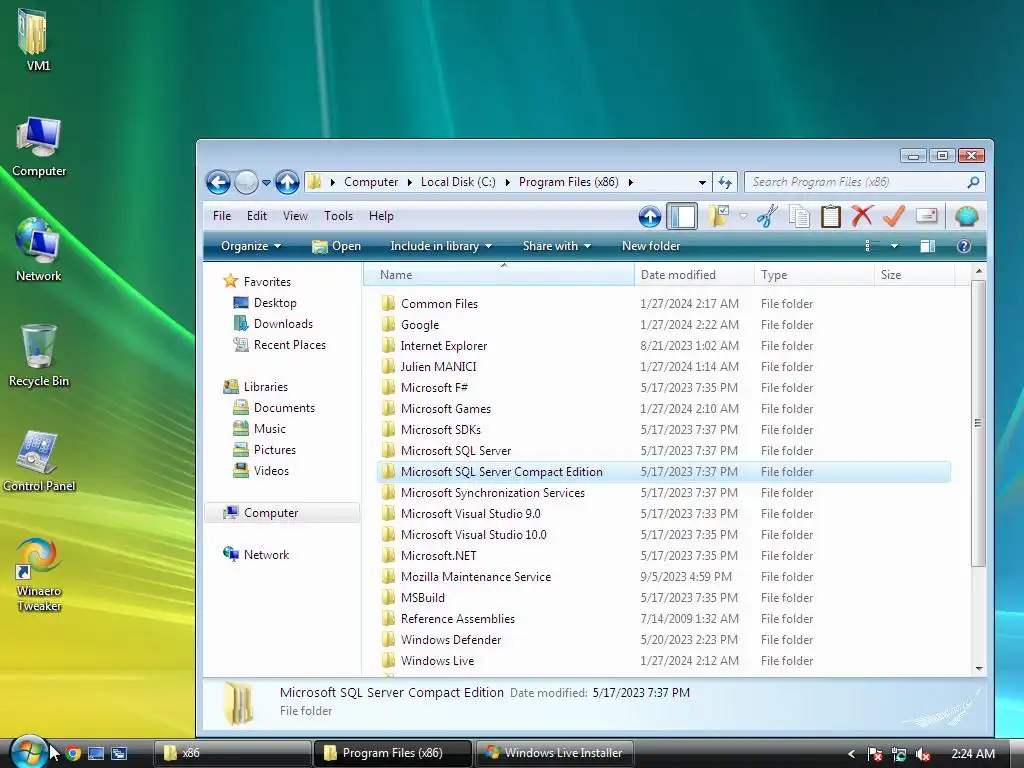Expand the arrow after Program Files (x86) breadcrumb
The width and height of the screenshot is (1024, 768).
[631, 182]
